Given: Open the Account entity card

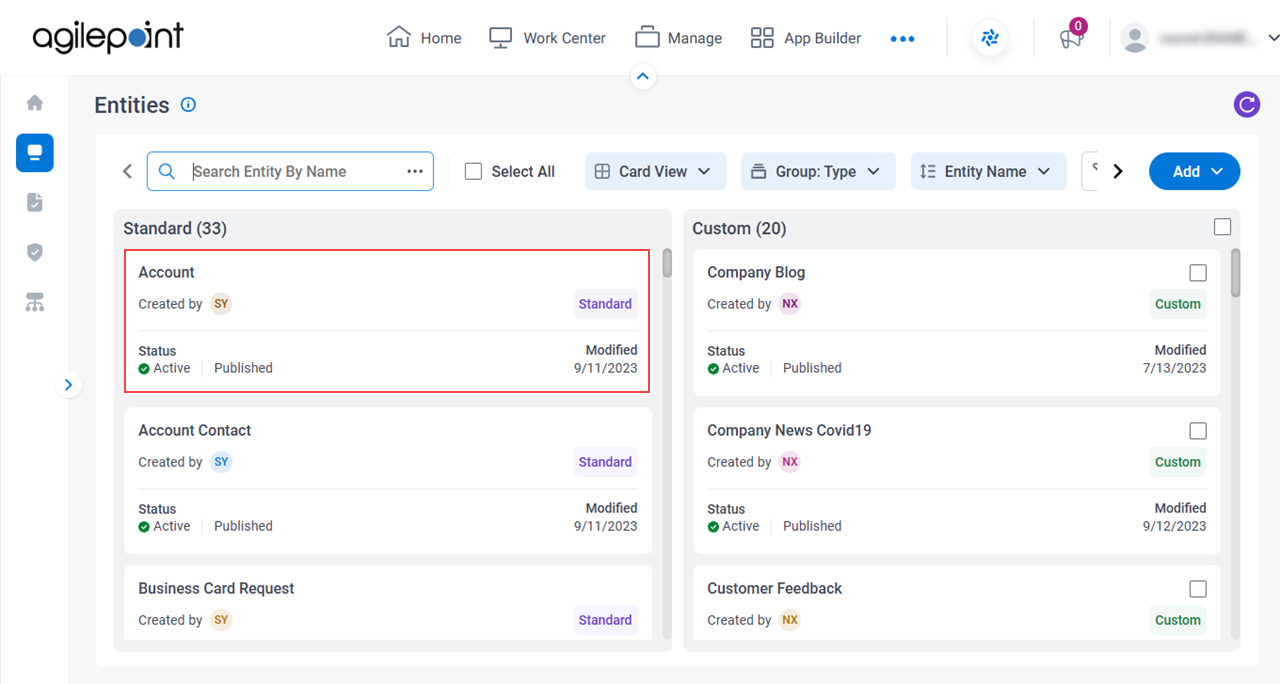Looking at the screenshot, I should (x=388, y=321).
